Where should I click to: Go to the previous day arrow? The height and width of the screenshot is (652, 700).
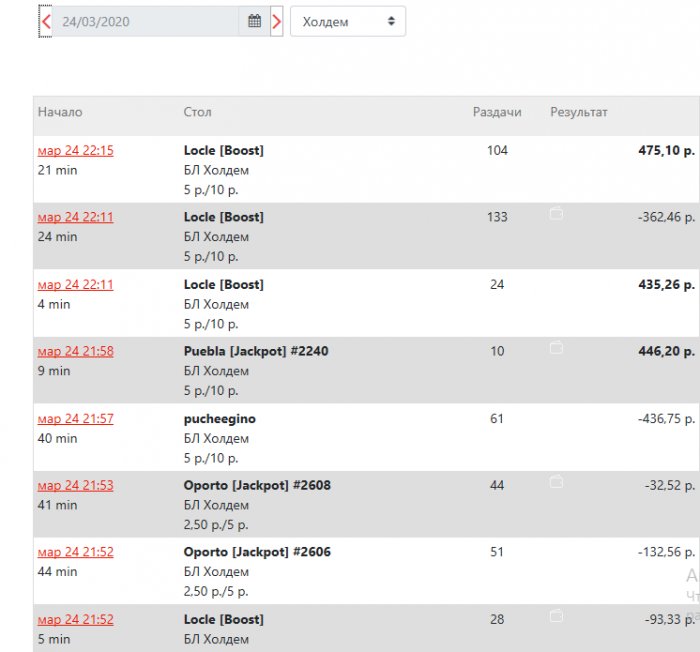46,21
